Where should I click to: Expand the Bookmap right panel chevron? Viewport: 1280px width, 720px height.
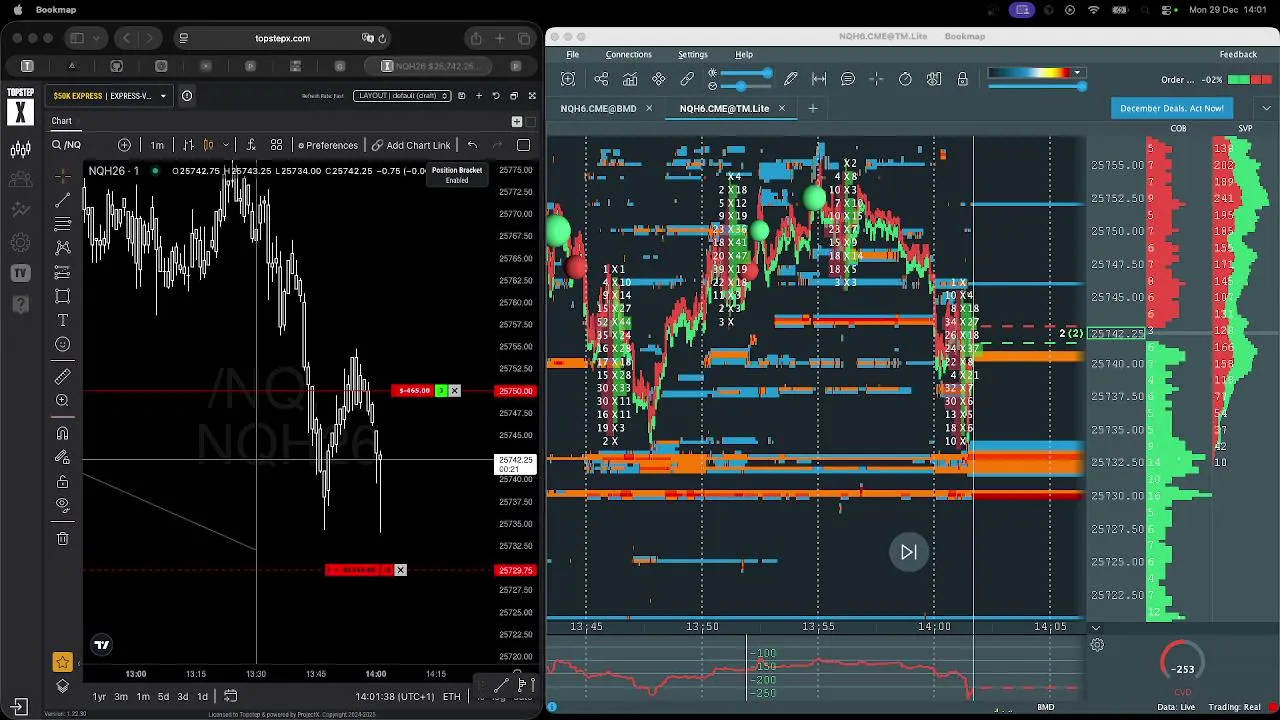click(1267, 108)
